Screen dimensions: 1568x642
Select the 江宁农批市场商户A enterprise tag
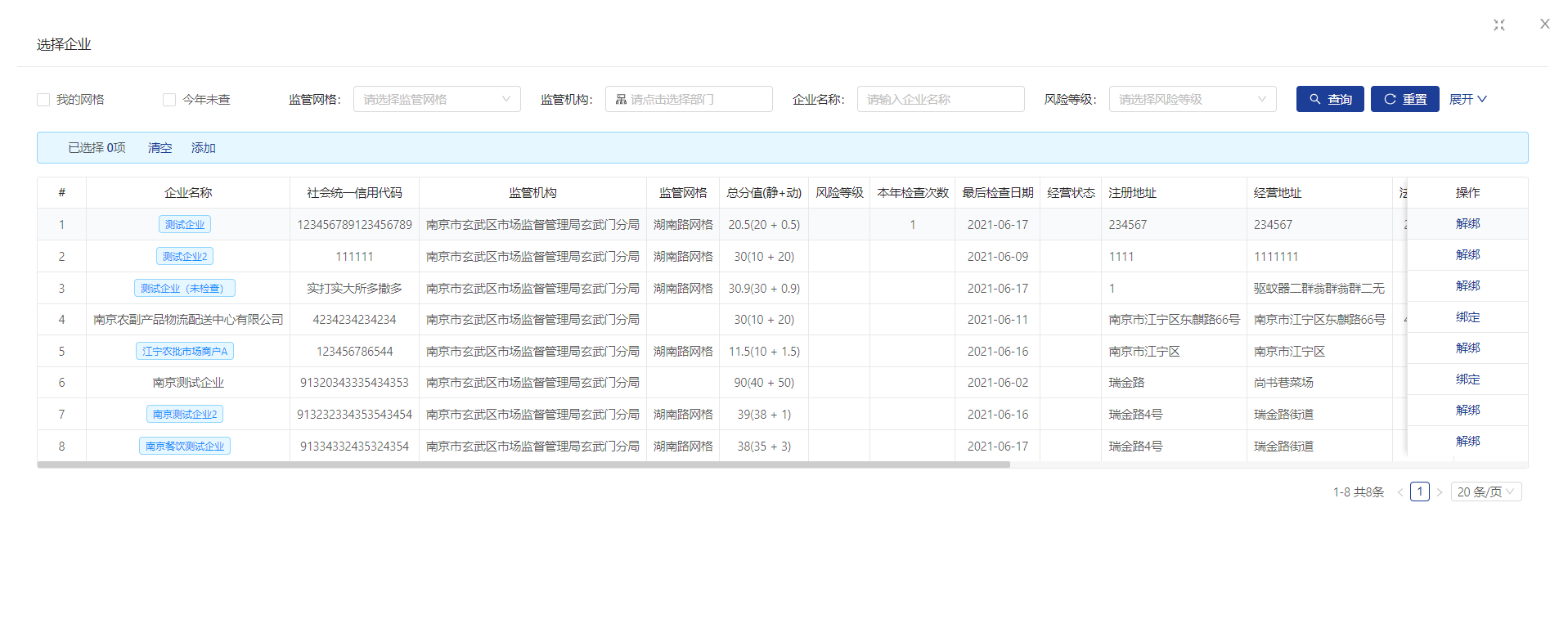tap(185, 352)
